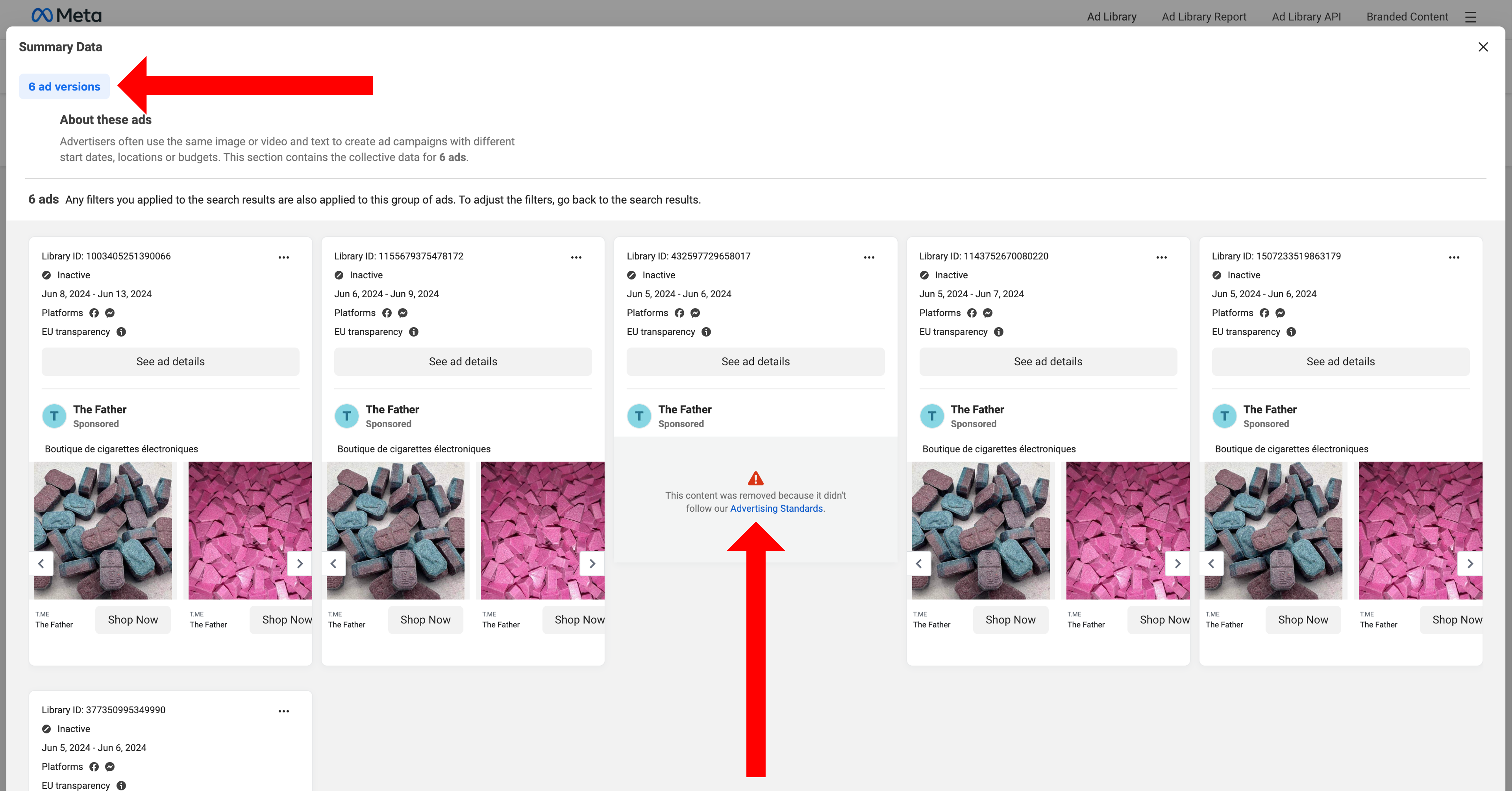Click See ad details for ad 432597729658017

click(755, 361)
